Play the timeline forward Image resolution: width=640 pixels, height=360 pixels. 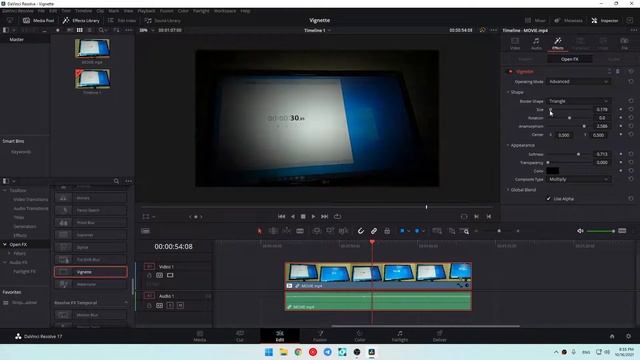313,216
